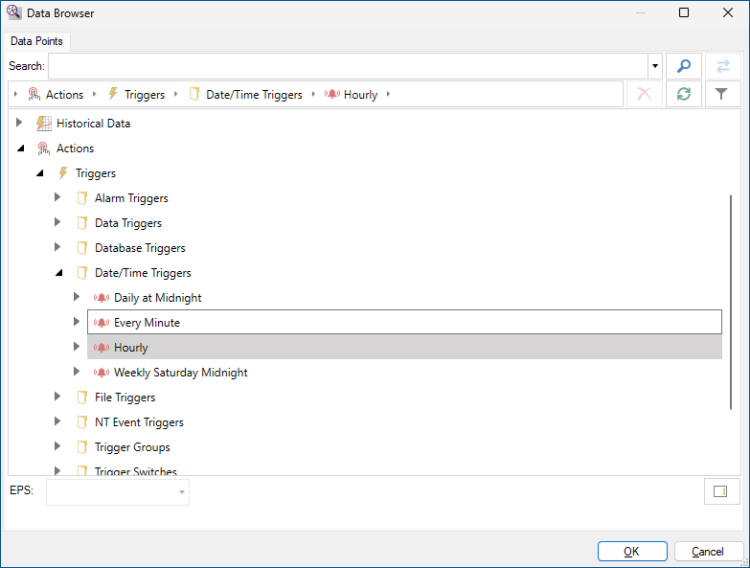
Task: Click the red X delete button
Action: point(644,94)
